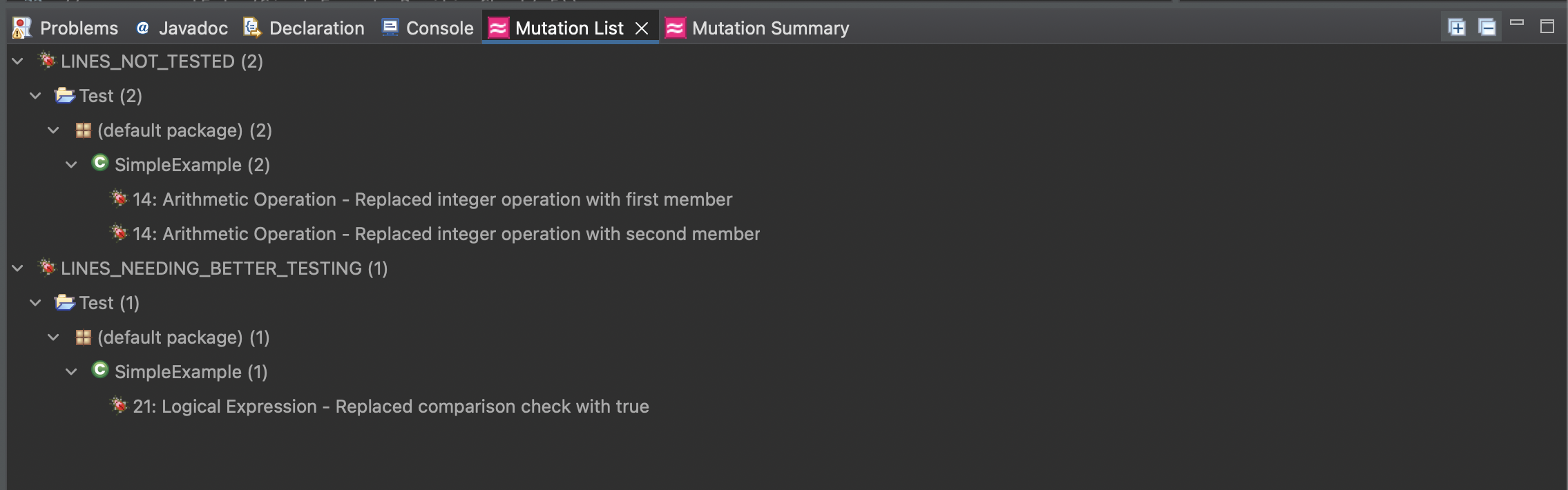
Task: Click the Problems view icon
Action: (22, 28)
